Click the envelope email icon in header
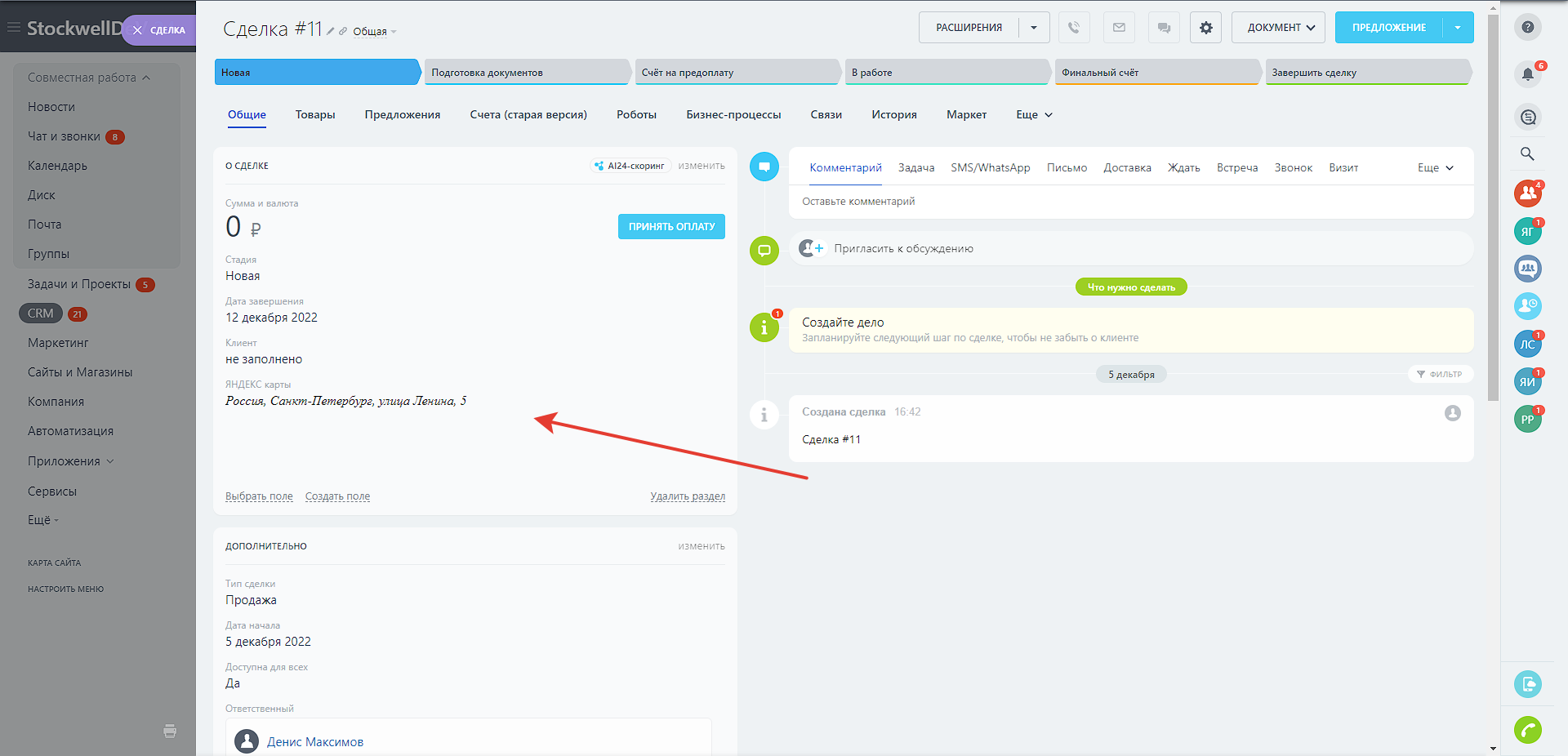The height and width of the screenshot is (756, 1568). [x=1119, y=28]
